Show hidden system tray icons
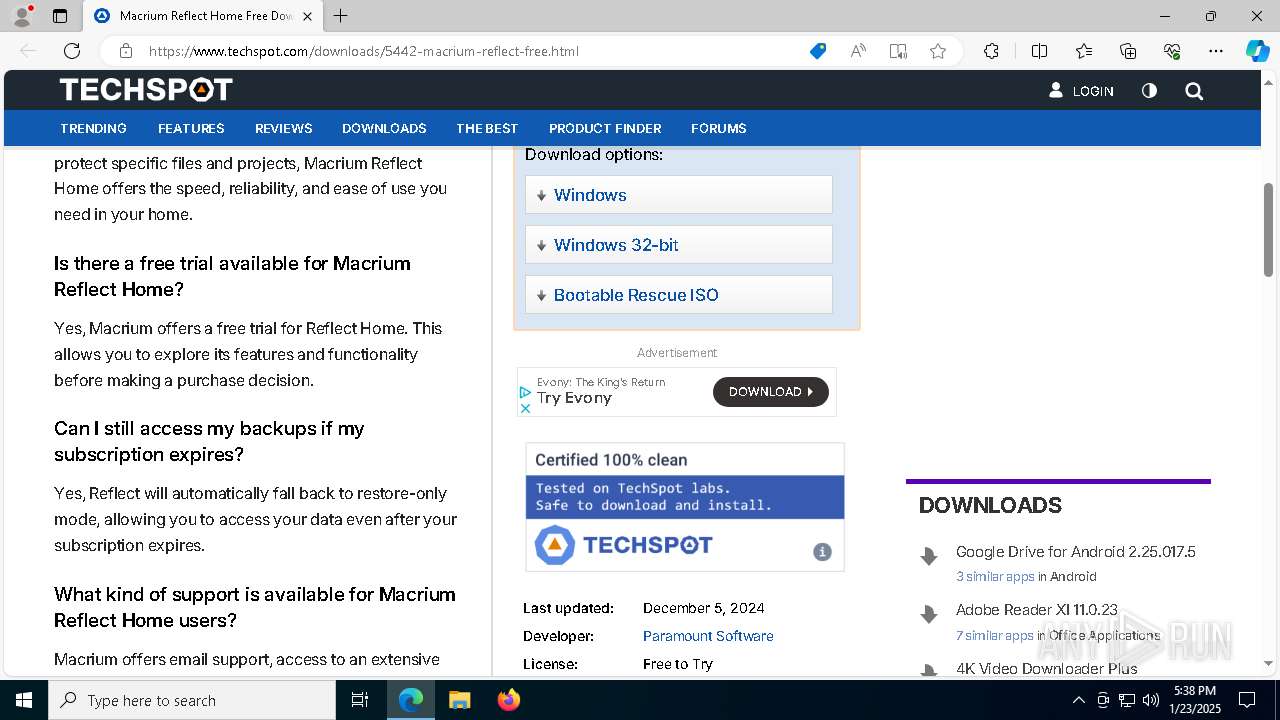This screenshot has height=720, width=1280. pyautogui.click(x=1078, y=700)
